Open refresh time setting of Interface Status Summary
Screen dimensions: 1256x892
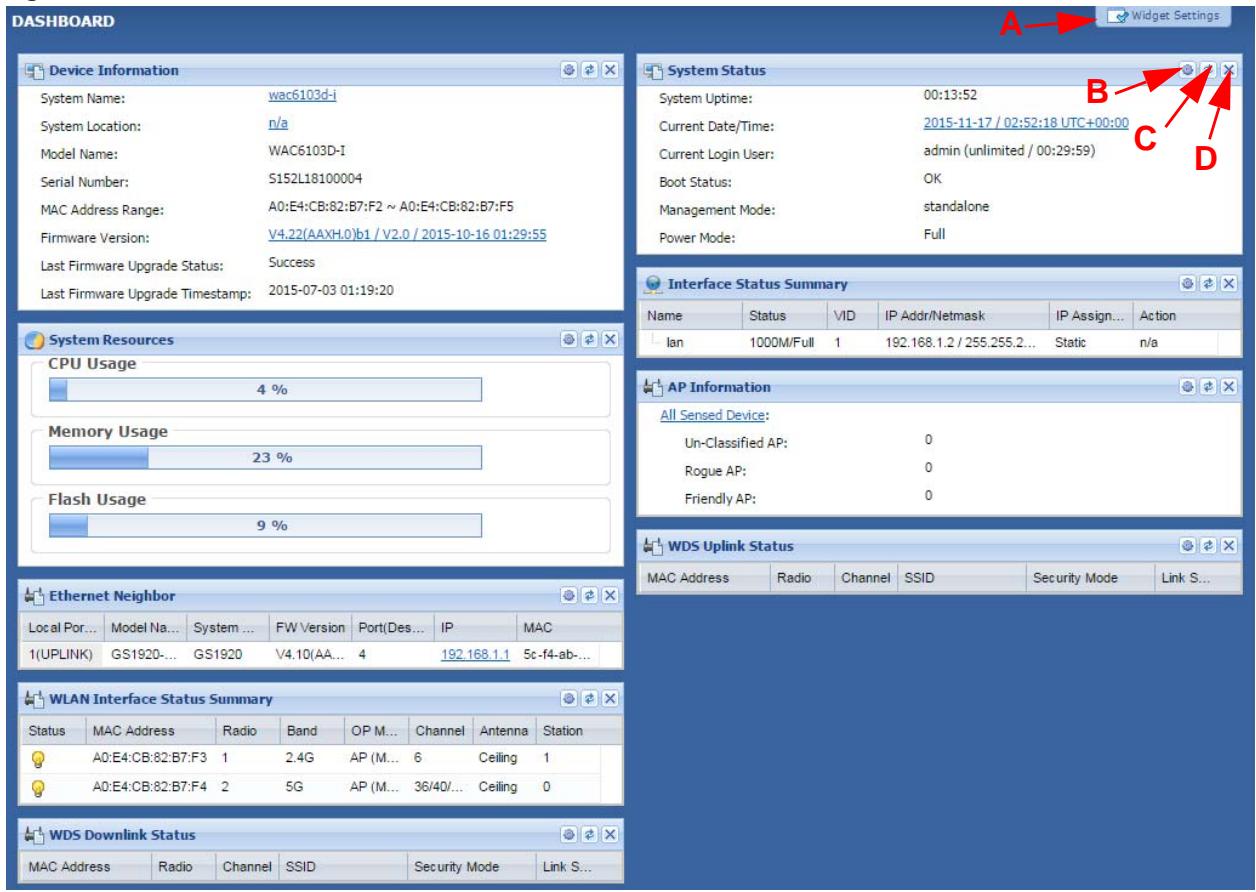click(x=1187, y=285)
